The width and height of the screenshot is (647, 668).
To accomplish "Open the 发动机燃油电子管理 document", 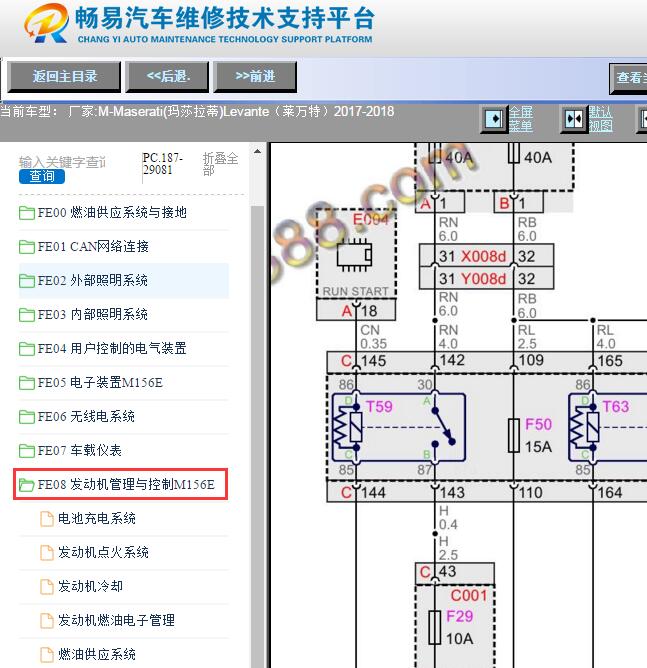I will 116,620.
